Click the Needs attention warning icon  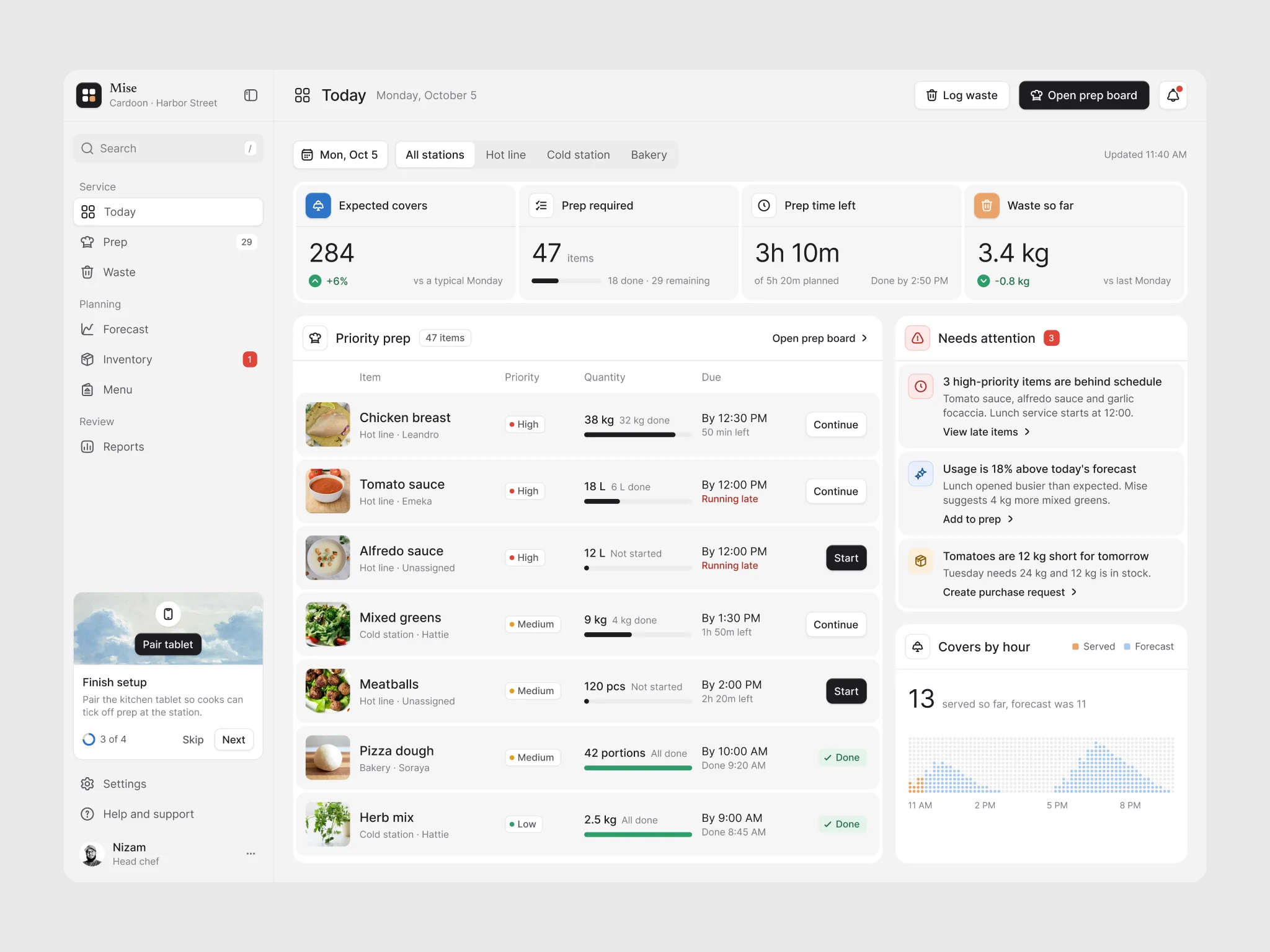pos(917,338)
